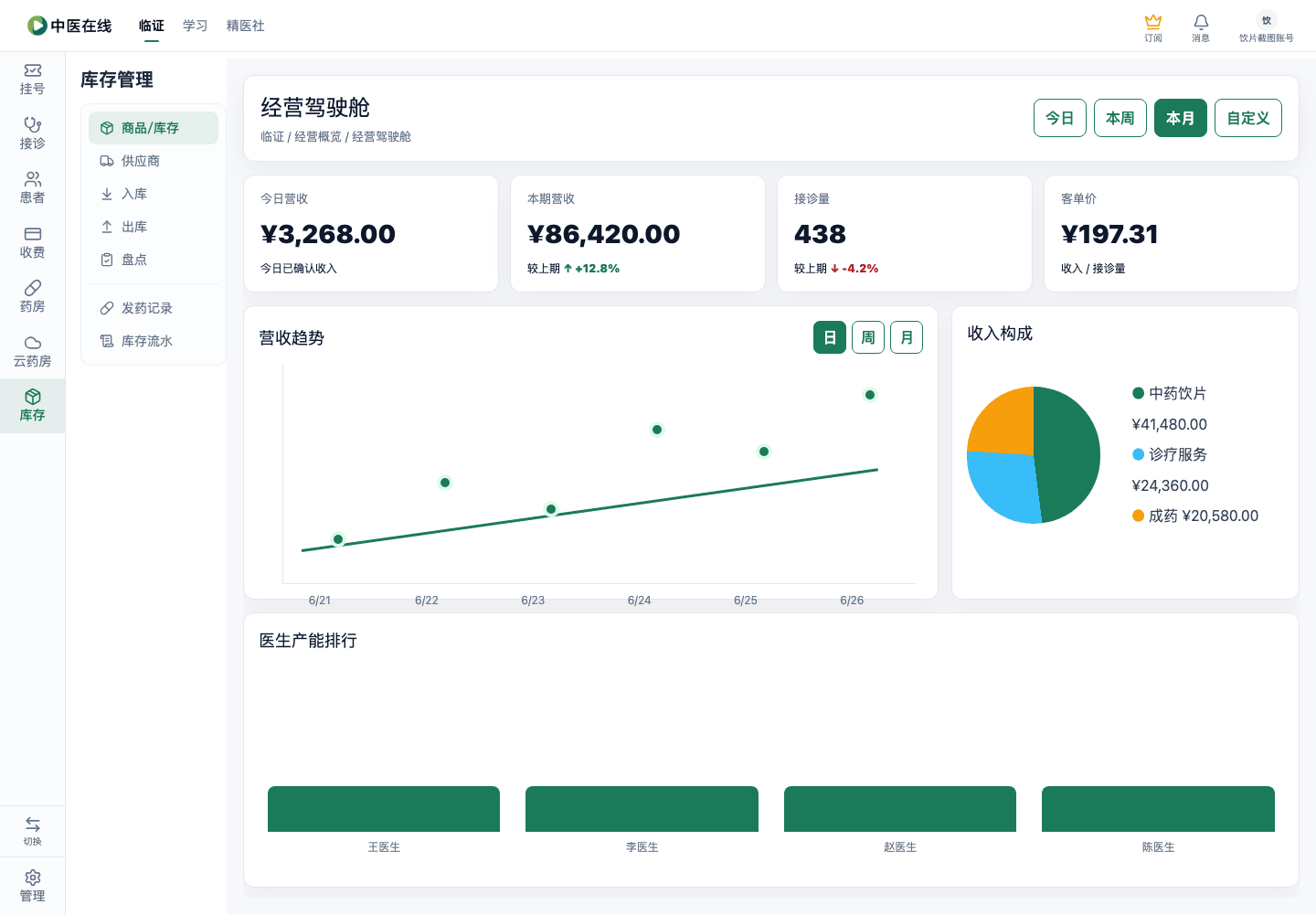The height and width of the screenshot is (915, 1316).
Task: Go to 挂号 in the sidebar
Action: tap(33, 80)
